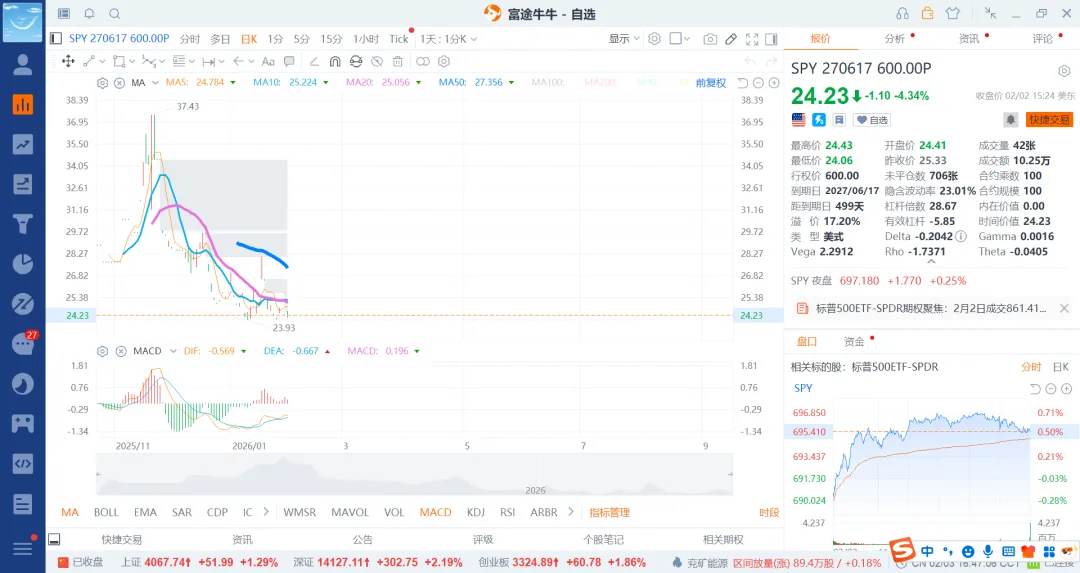Image resolution: width=1080 pixels, height=573 pixels.
Task: Open customer service headphones icon
Action: [902, 13]
